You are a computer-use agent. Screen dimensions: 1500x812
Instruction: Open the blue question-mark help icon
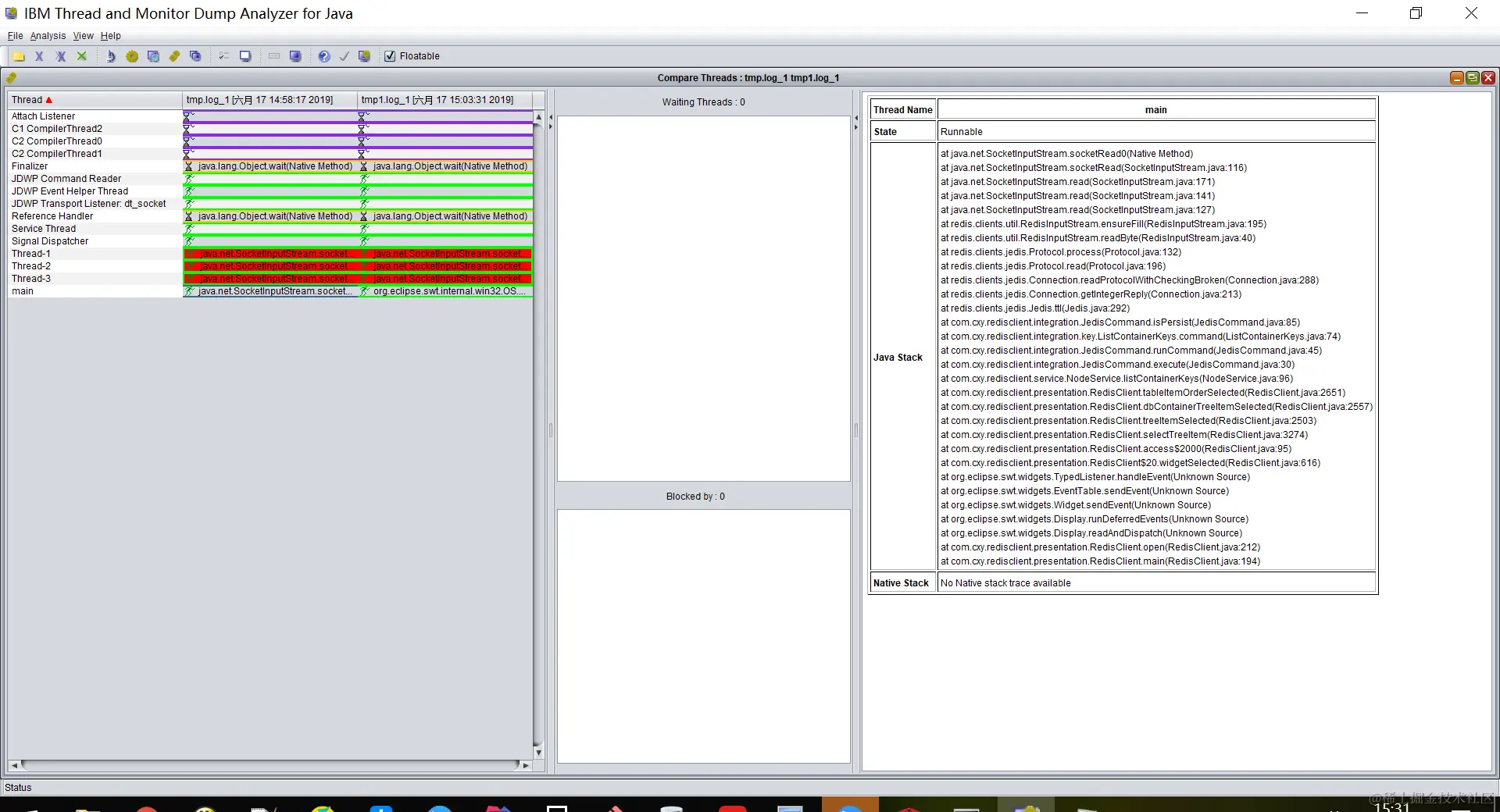[x=324, y=56]
